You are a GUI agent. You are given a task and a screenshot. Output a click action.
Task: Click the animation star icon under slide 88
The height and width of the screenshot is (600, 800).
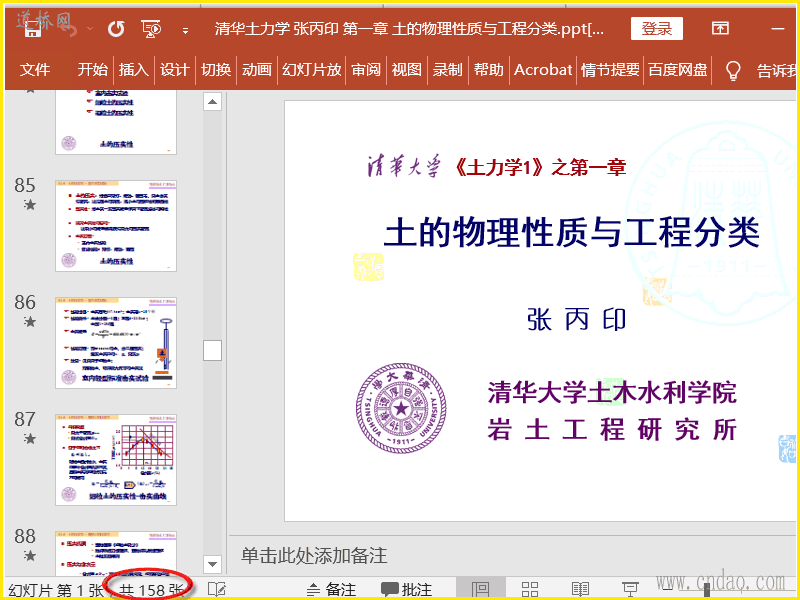(x=30, y=555)
